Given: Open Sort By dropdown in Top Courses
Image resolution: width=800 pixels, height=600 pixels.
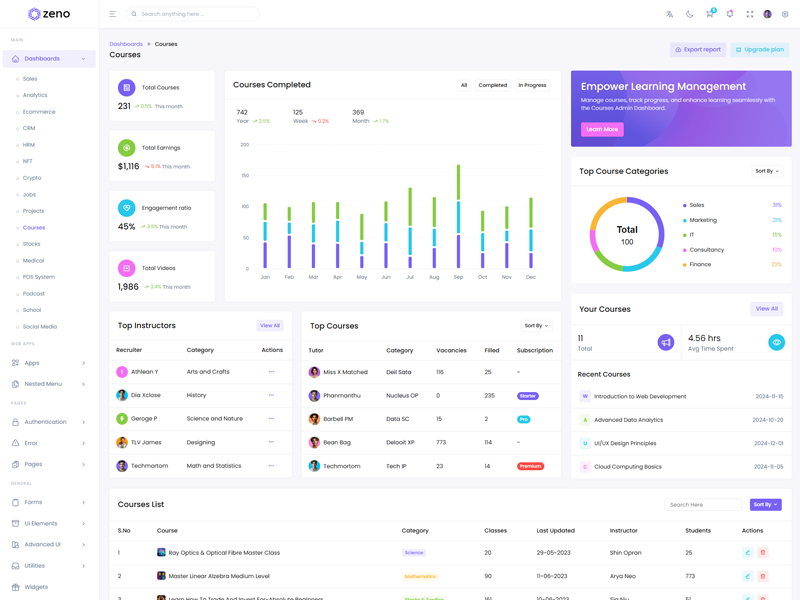Looking at the screenshot, I should point(536,326).
